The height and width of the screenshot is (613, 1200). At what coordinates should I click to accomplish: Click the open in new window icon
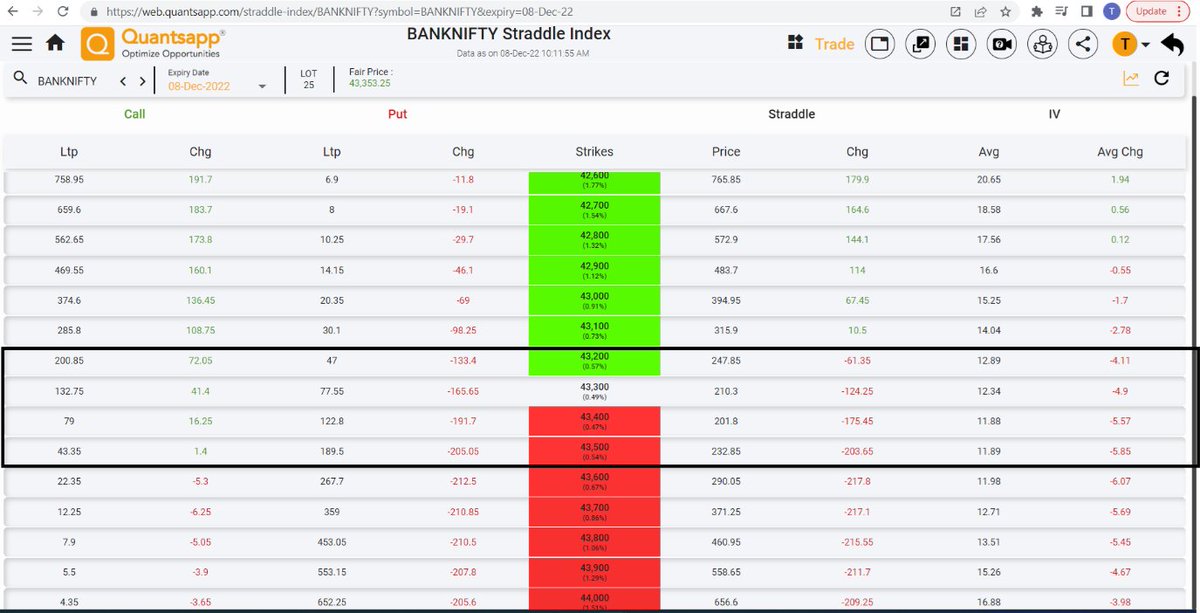click(920, 44)
